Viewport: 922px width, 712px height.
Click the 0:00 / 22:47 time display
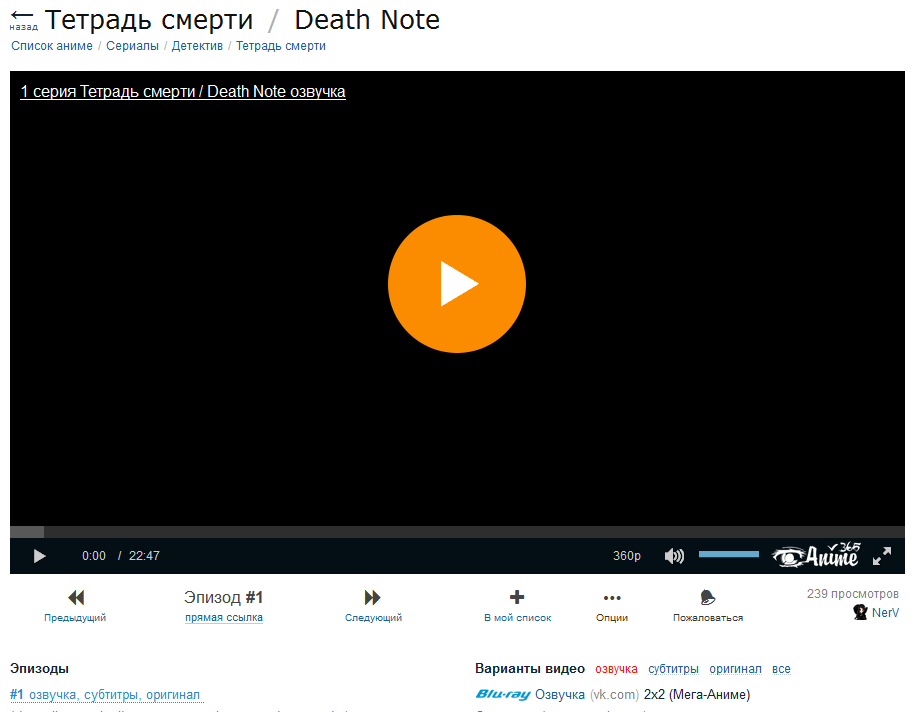[121, 556]
